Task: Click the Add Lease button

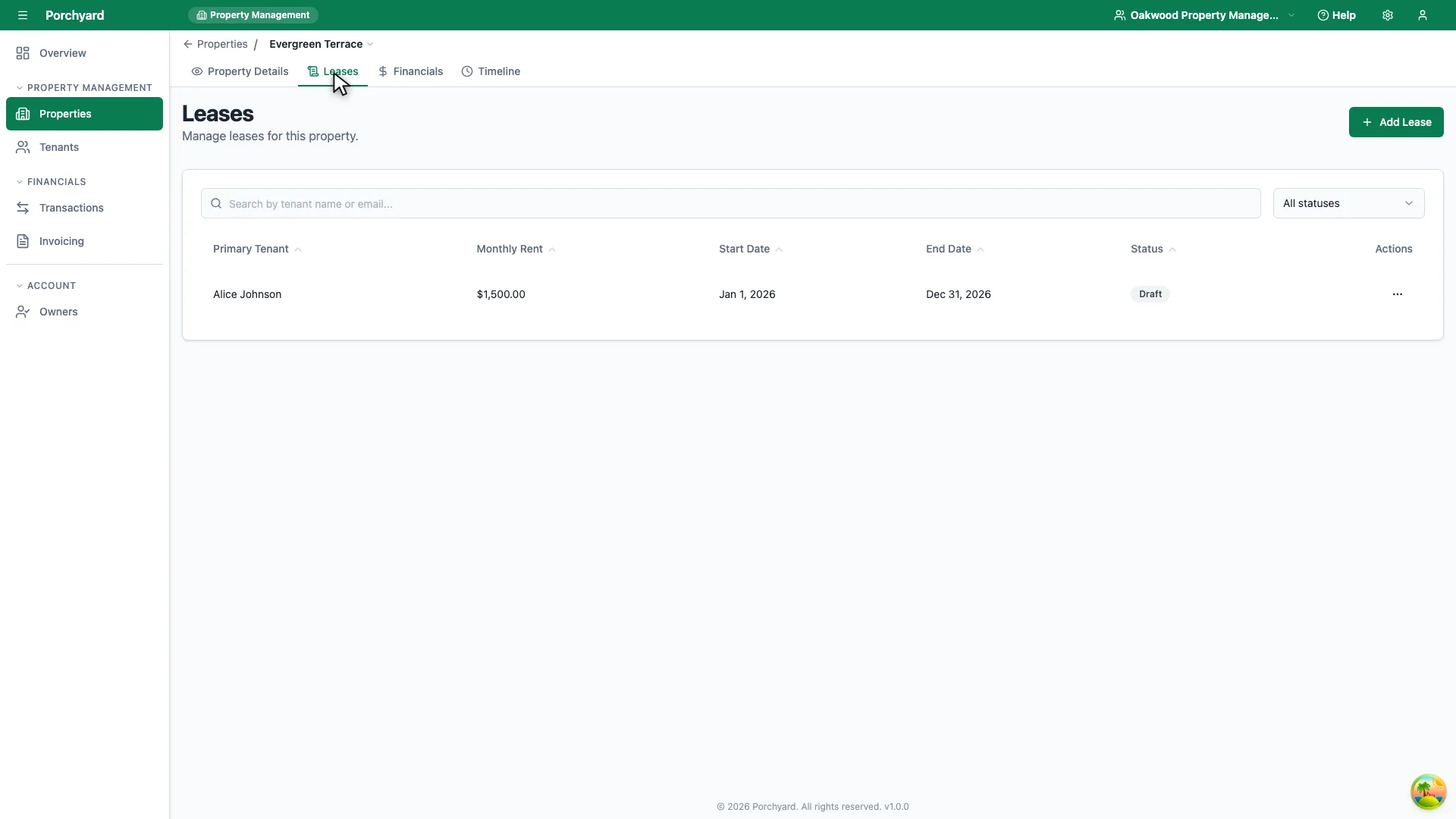Action: [x=1395, y=122]
